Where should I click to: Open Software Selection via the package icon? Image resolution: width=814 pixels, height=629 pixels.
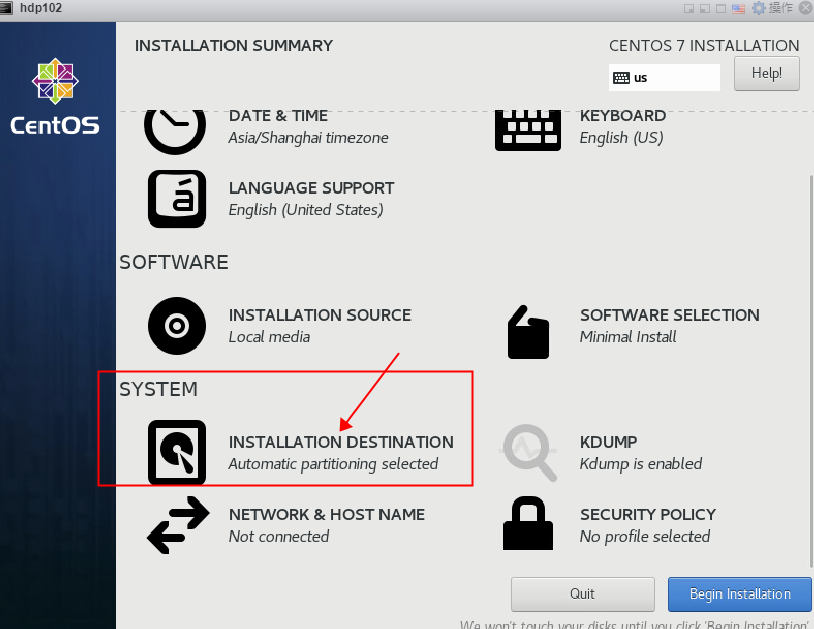coord(528,332)
